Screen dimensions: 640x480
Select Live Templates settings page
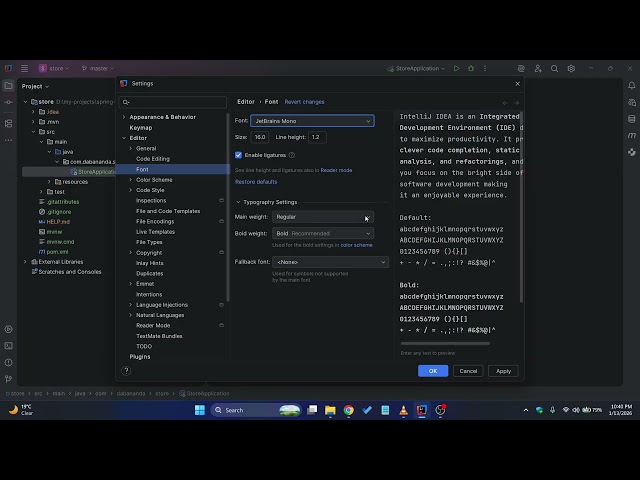pos(156,231)
